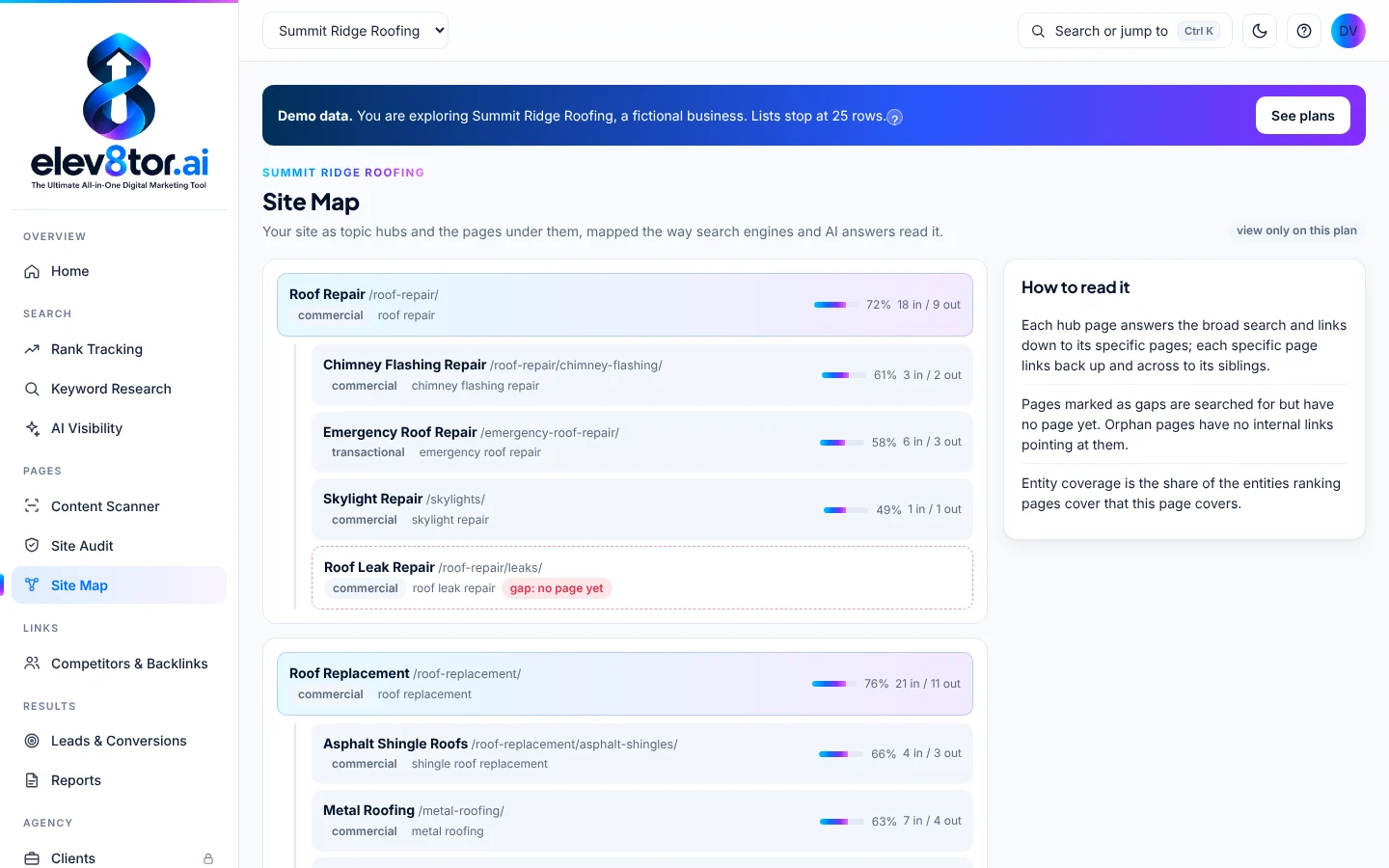
Task: Click the help question mark icon in header
Action: point(1304,31)
